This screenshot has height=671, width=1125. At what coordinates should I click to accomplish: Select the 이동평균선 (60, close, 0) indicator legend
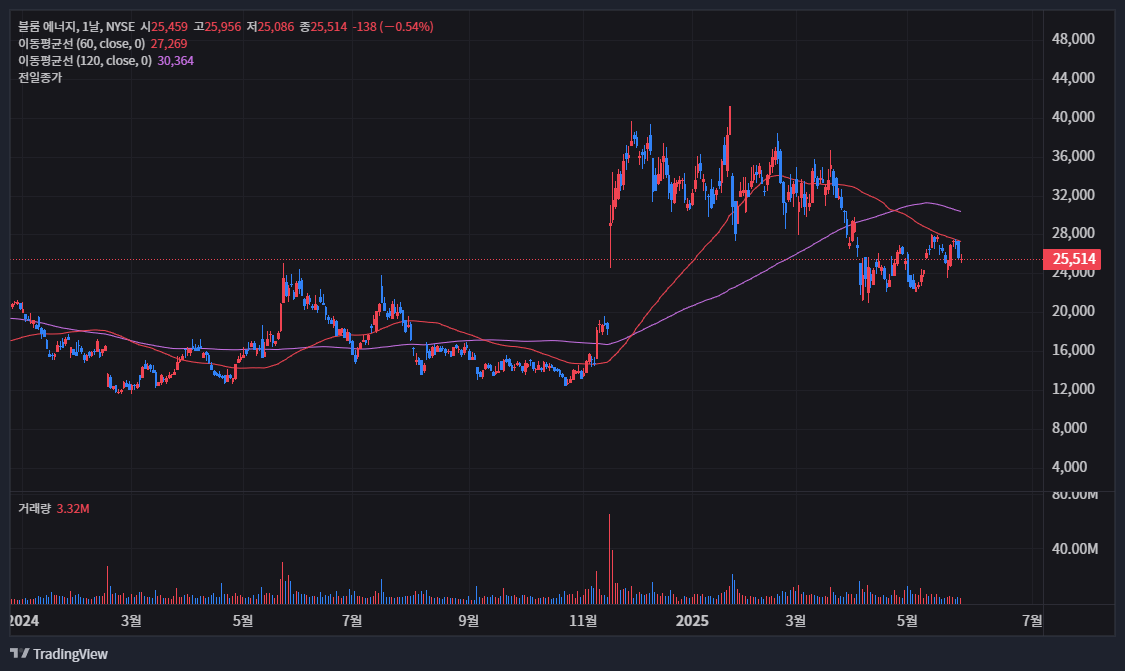point(81,44)
